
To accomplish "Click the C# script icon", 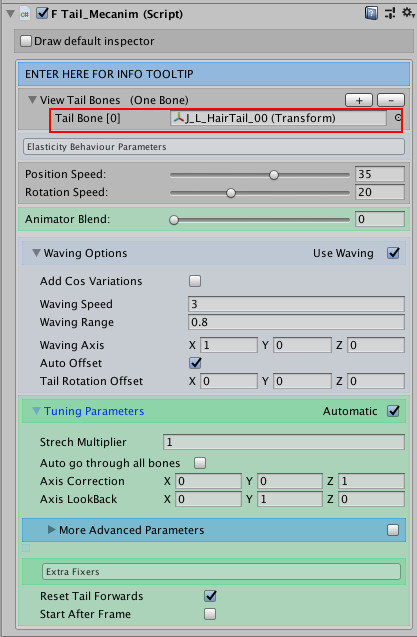I will (x=25, y=14).
